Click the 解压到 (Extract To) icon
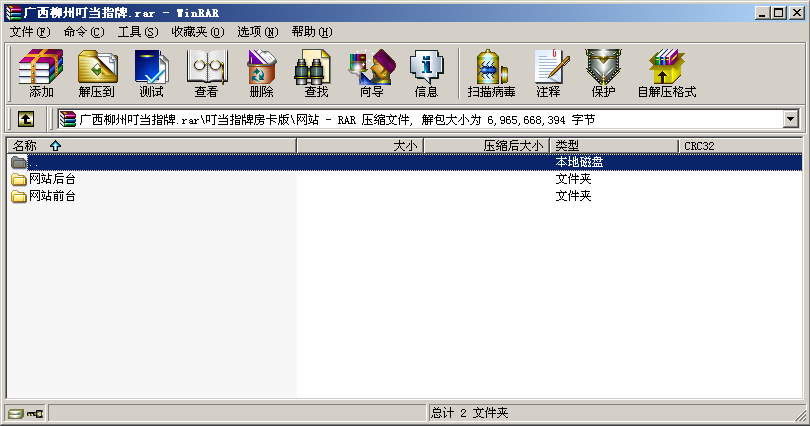This screenshot has width=810, height=426. point(96,73)
